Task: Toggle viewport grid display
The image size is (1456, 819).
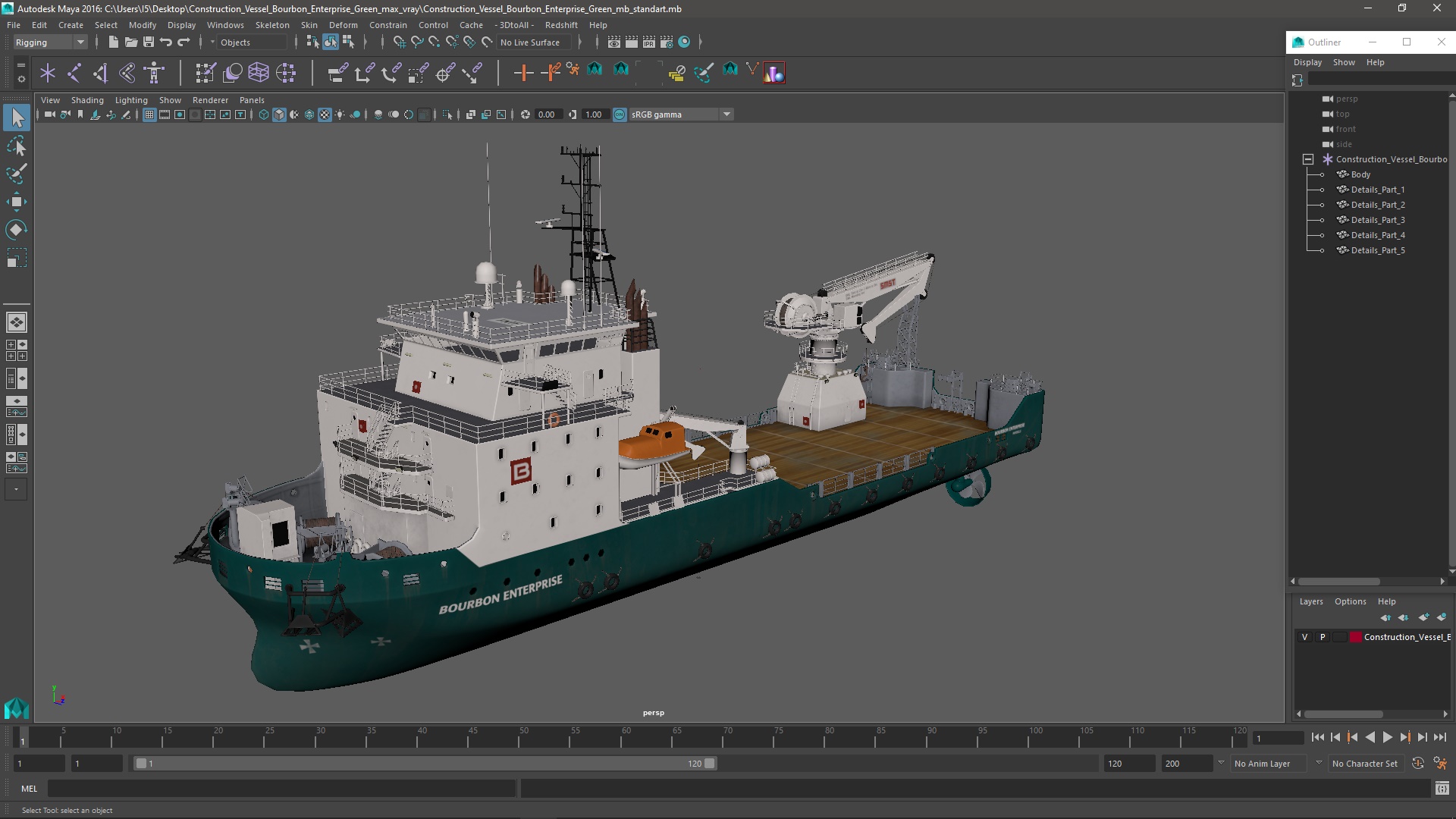Action: (x=149, y=115)
